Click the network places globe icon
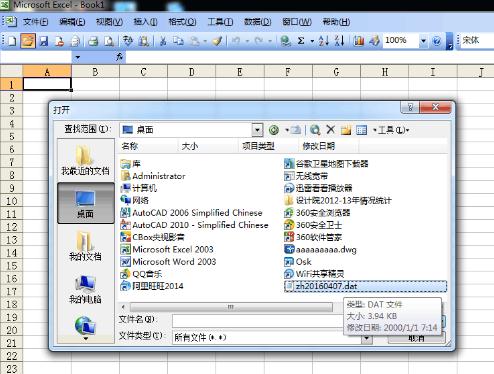 pos(85,326)
